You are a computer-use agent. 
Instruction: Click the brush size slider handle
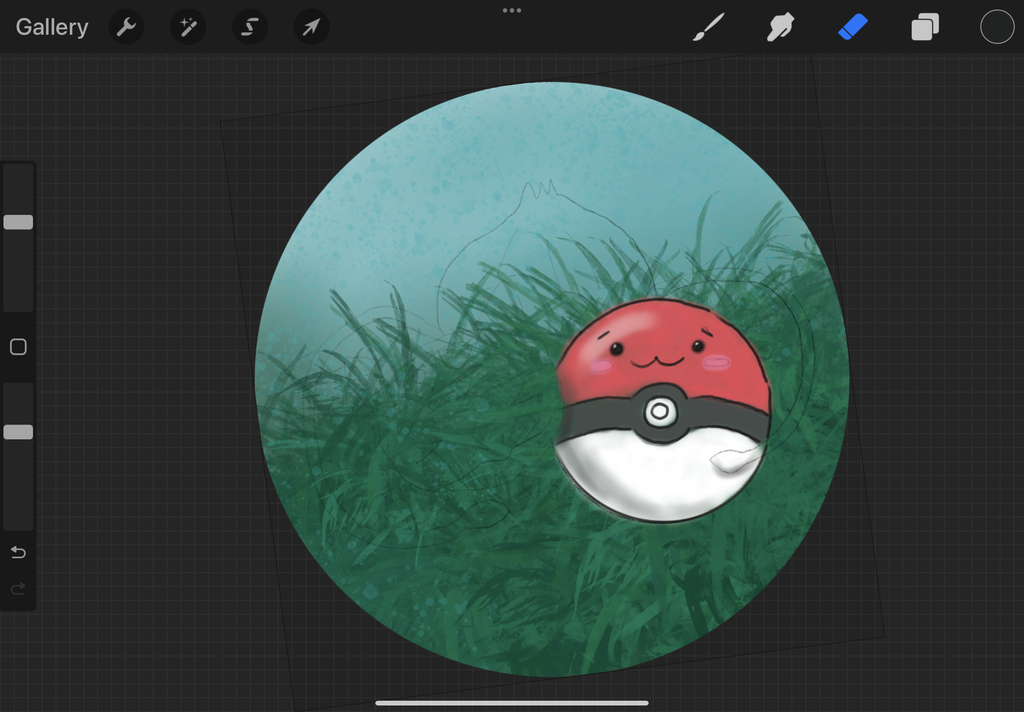pos(18,222)
